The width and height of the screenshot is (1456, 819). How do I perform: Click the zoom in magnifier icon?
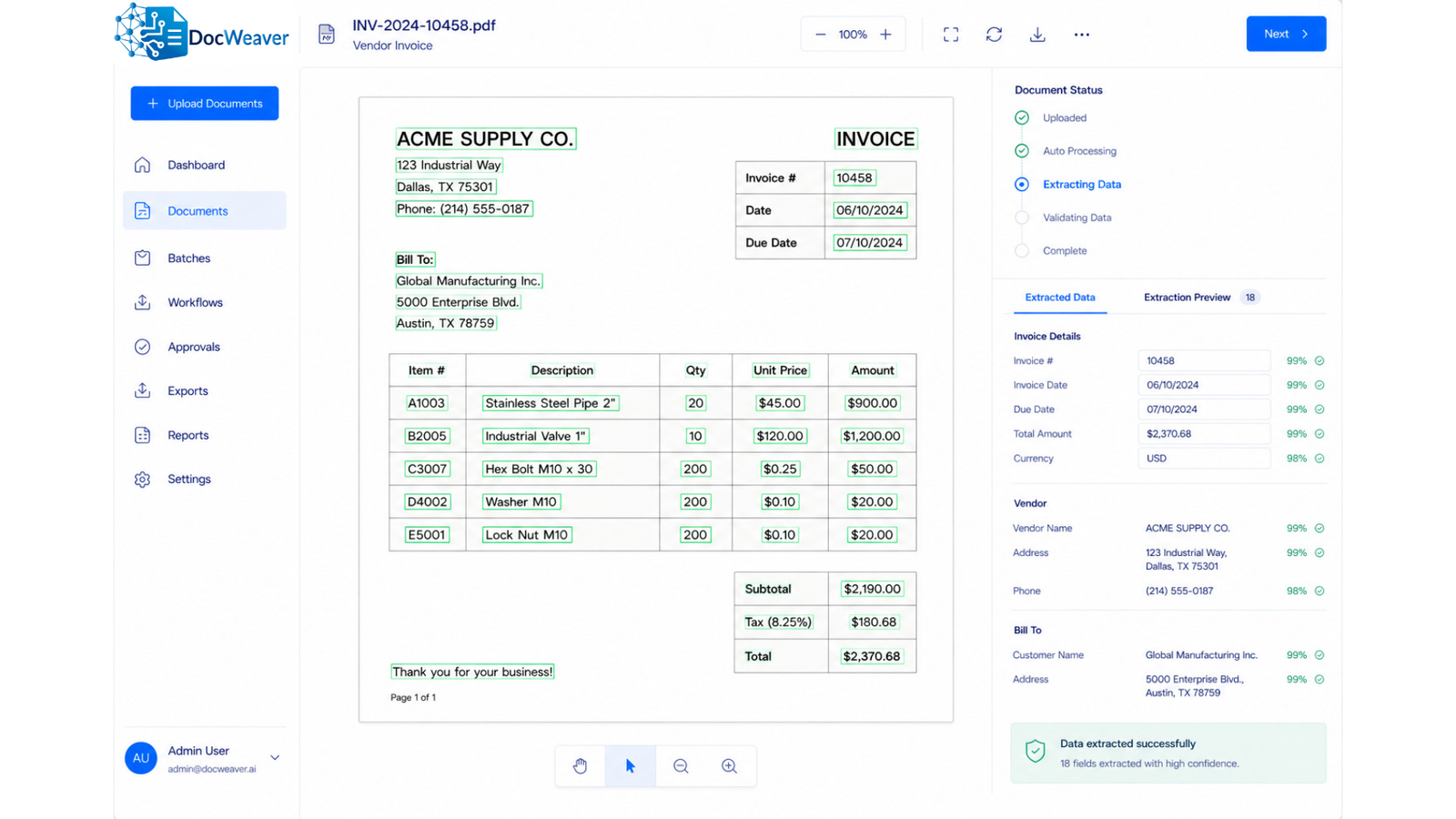pos(729,766)
